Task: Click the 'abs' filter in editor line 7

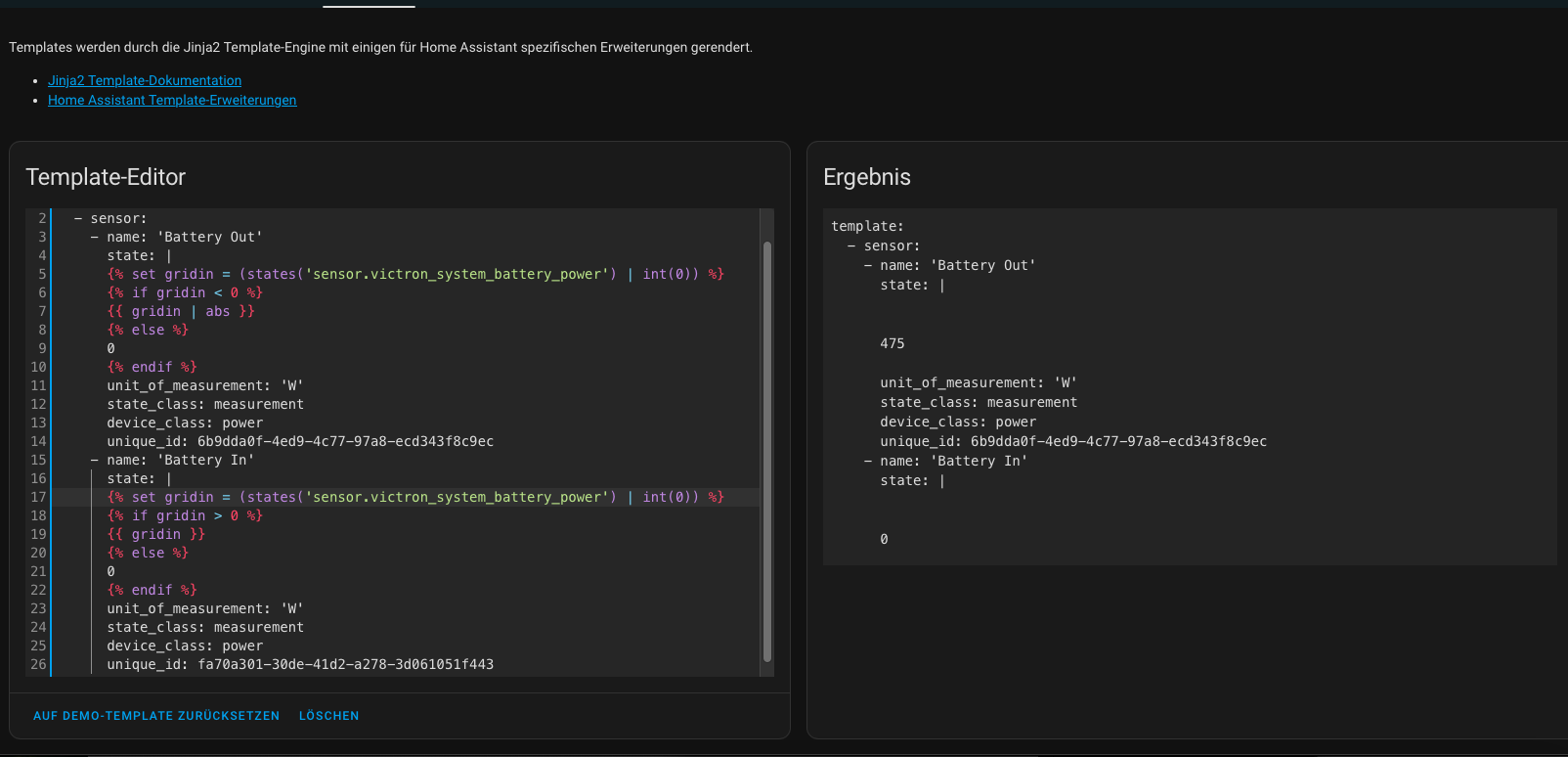Action: coord(217,311)
